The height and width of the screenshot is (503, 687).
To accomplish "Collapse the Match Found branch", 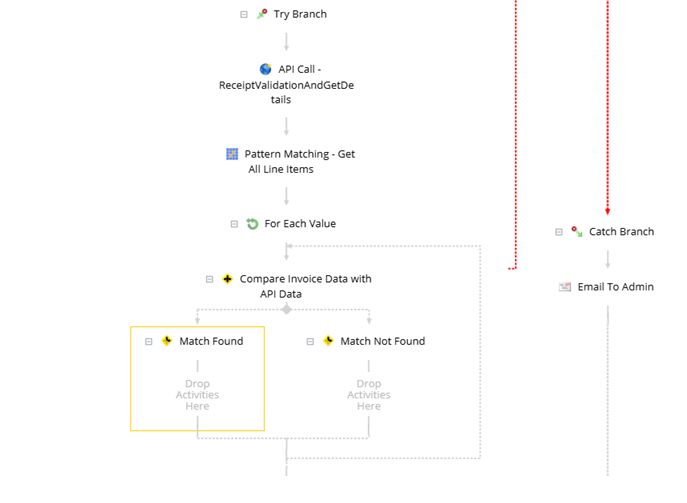I will pos(149,341).
